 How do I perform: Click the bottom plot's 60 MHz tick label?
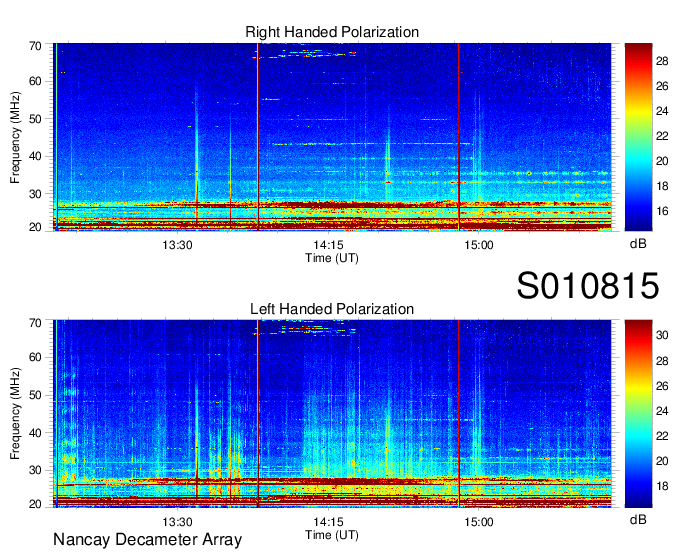(35, 357)
